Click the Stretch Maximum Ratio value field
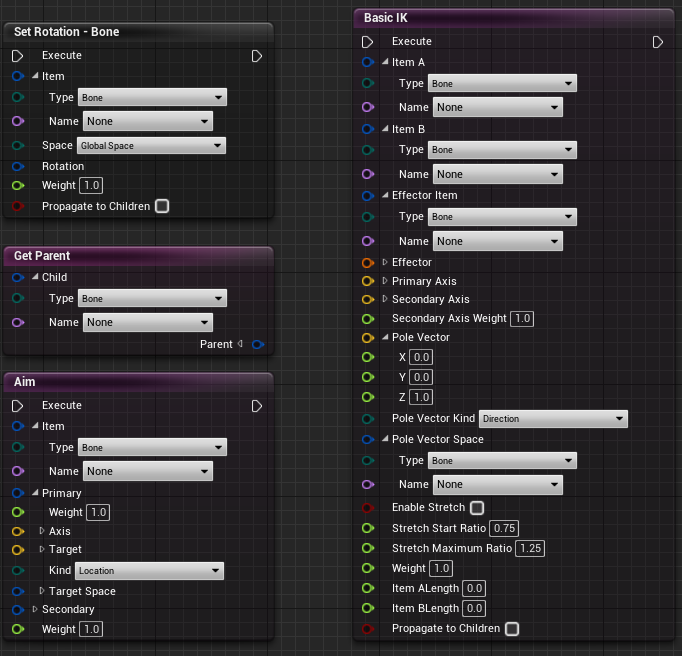 tap(530, 548)
